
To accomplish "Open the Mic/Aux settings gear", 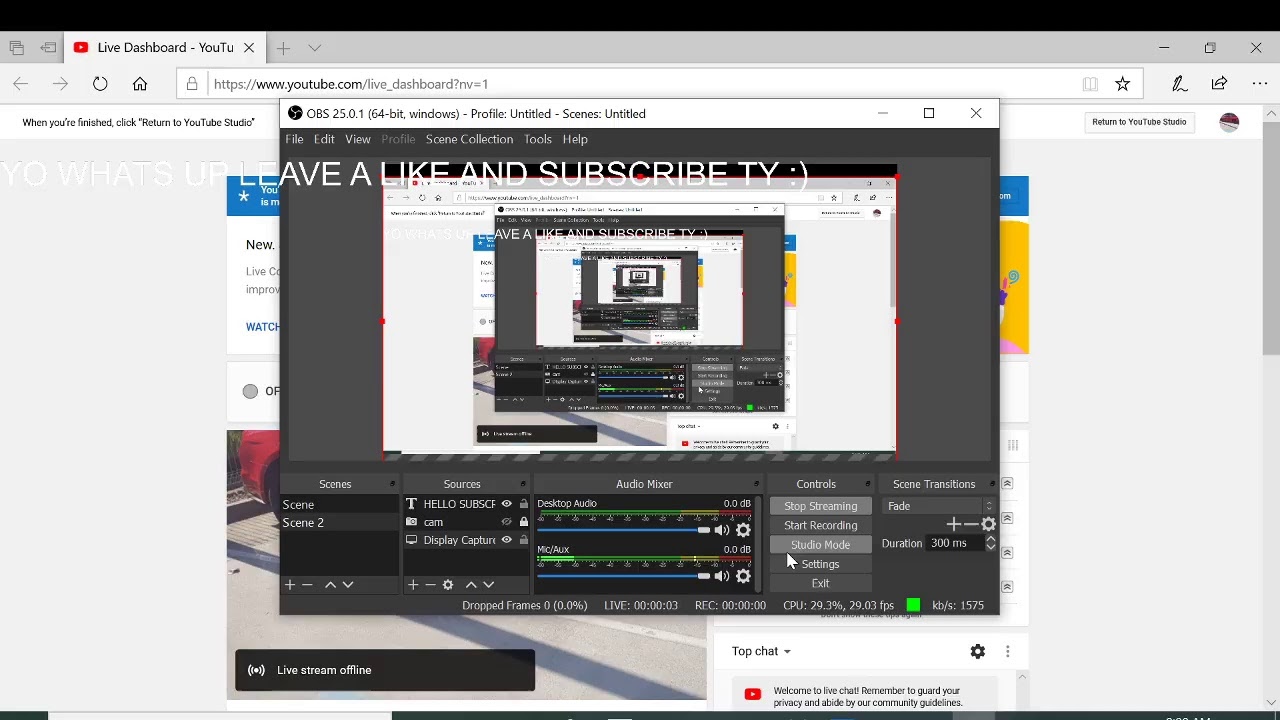I will [743, 576].
